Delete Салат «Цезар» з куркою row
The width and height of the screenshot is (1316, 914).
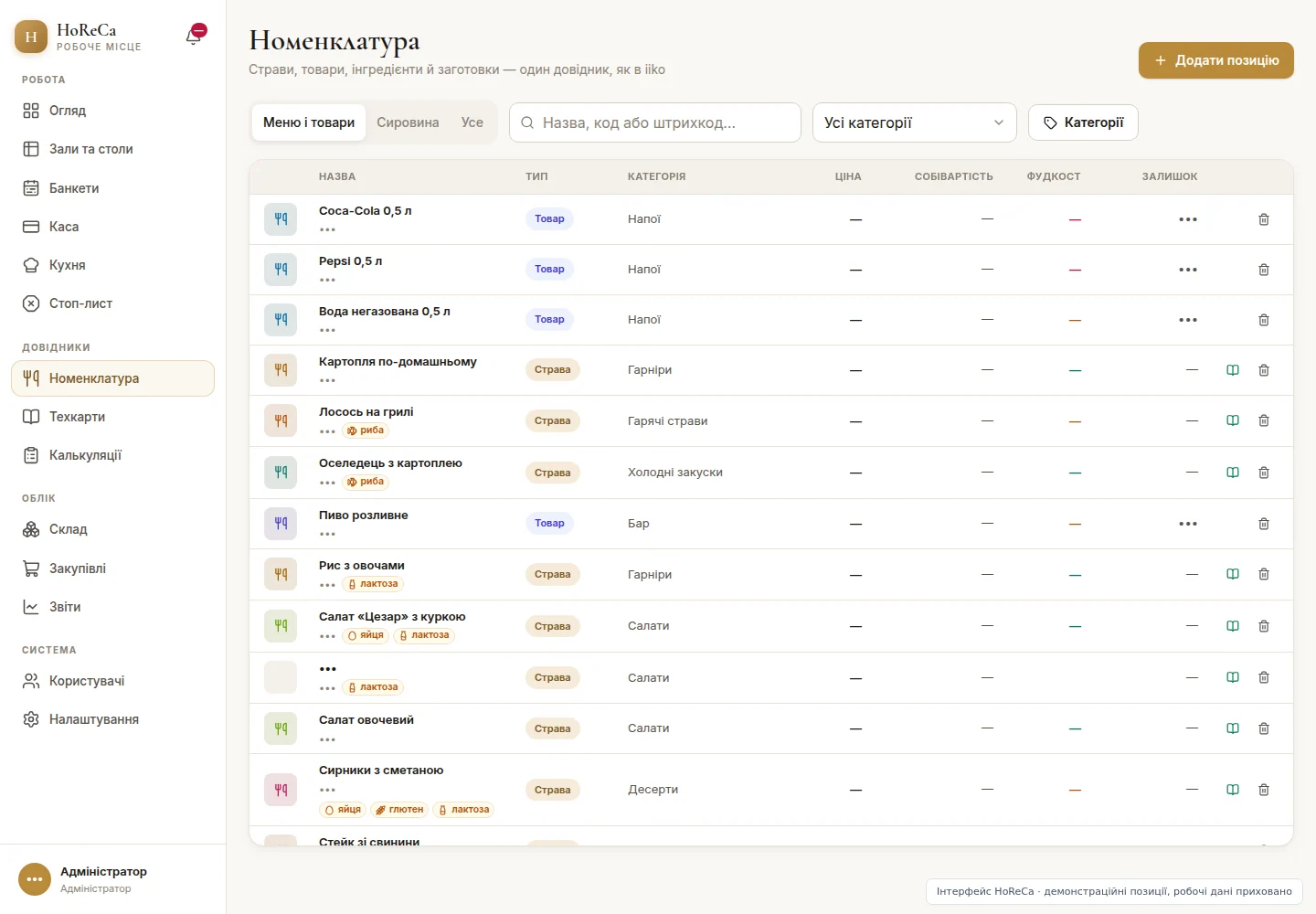tap(1264, 626)
